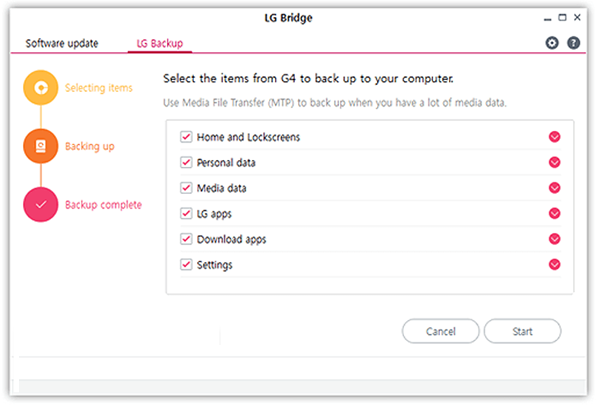Click the Cancel button
The width and height of the screenshot is (600, 406).
(440, 331)
